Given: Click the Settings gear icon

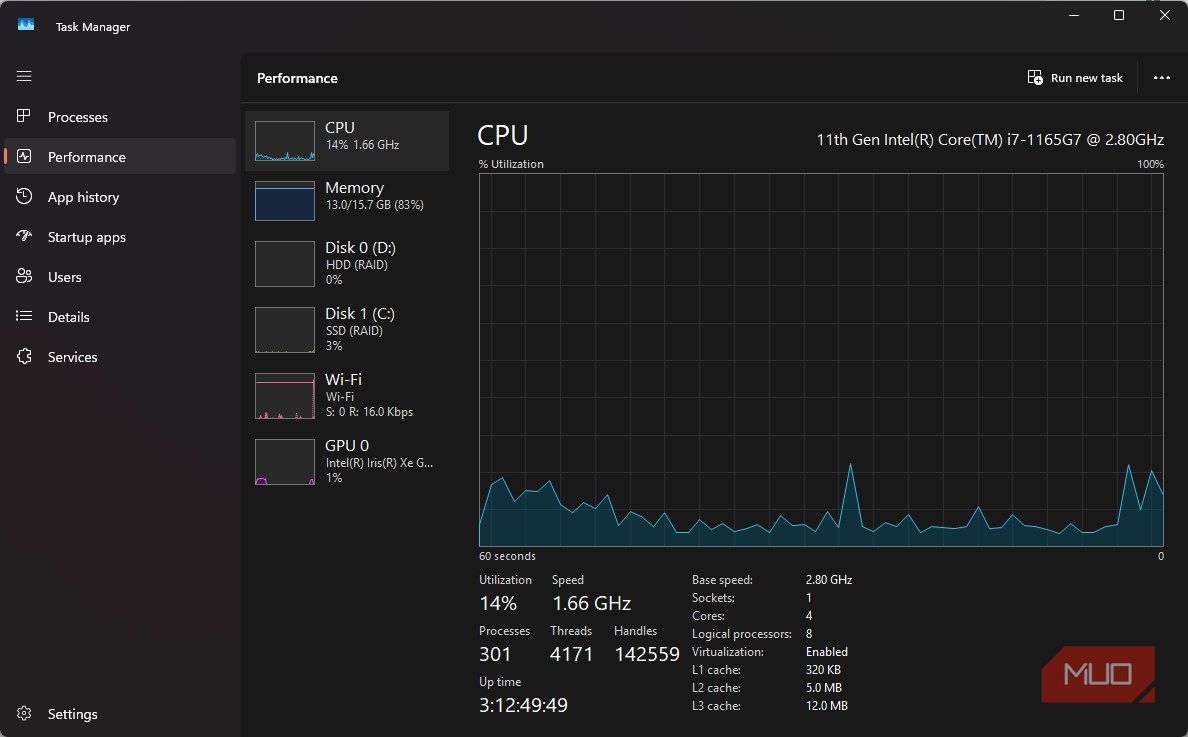Looking at the screenshot, I should pyautogui.click(x=24, y=714).
